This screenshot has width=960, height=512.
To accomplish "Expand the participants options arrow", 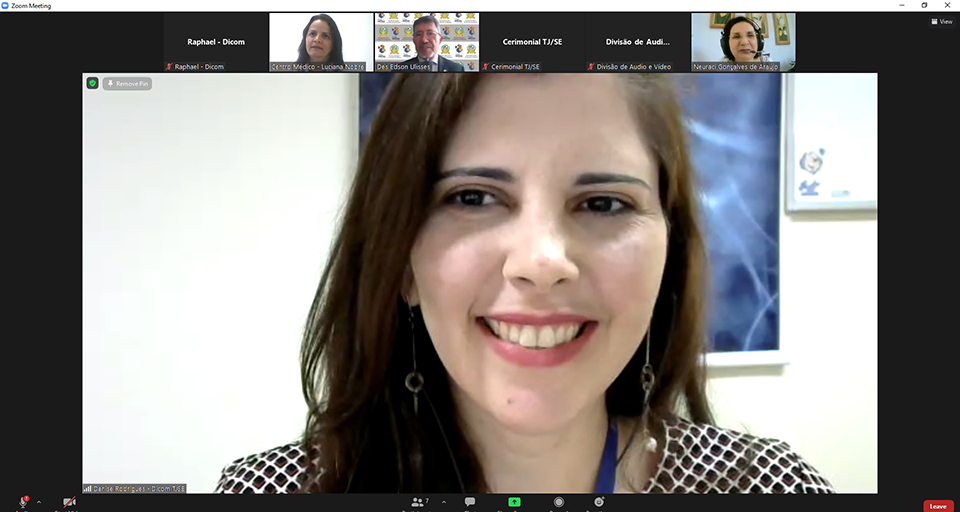I will pos(444,502).
